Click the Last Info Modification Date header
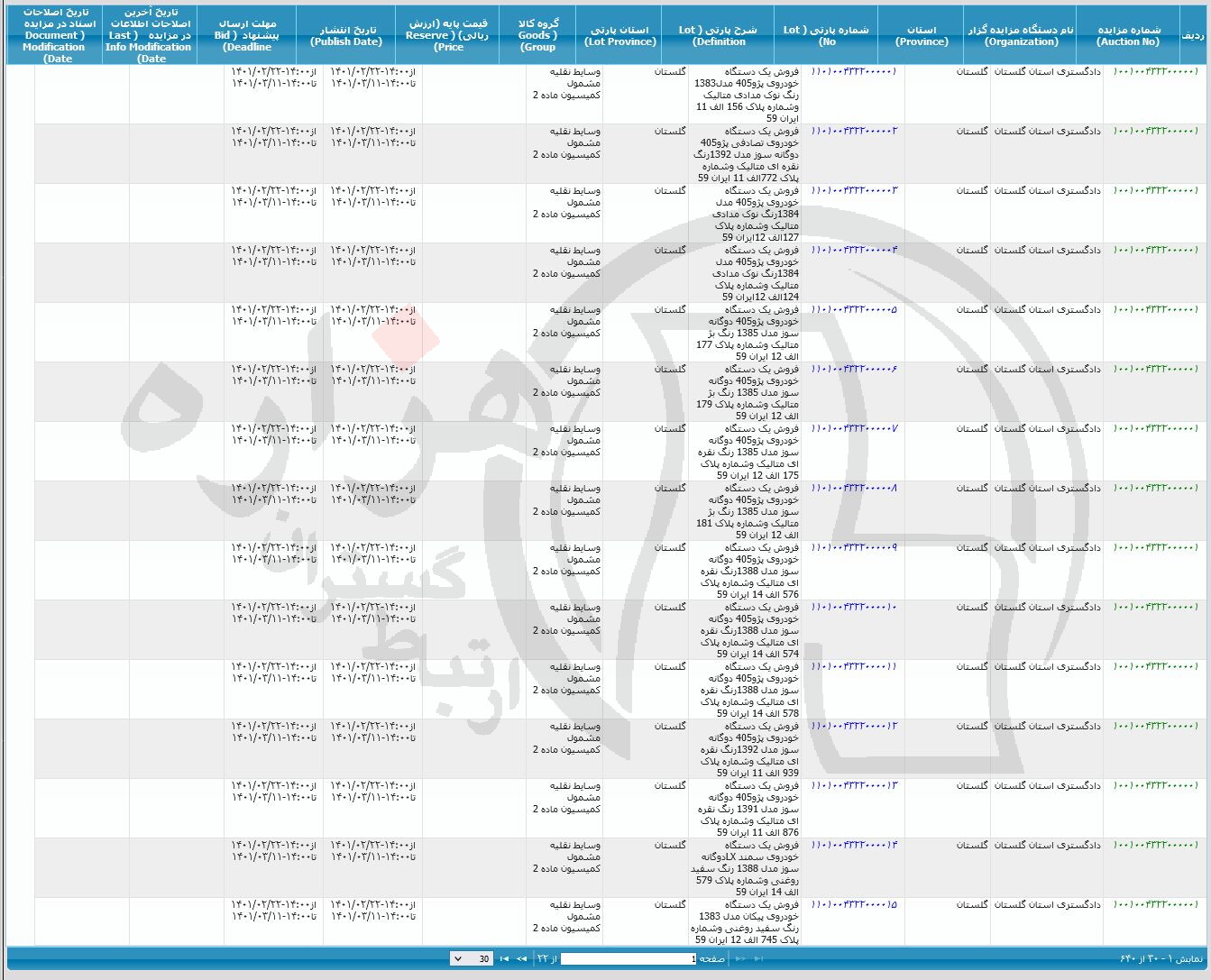Screen dimensions: 1211x980 (148, 35)
